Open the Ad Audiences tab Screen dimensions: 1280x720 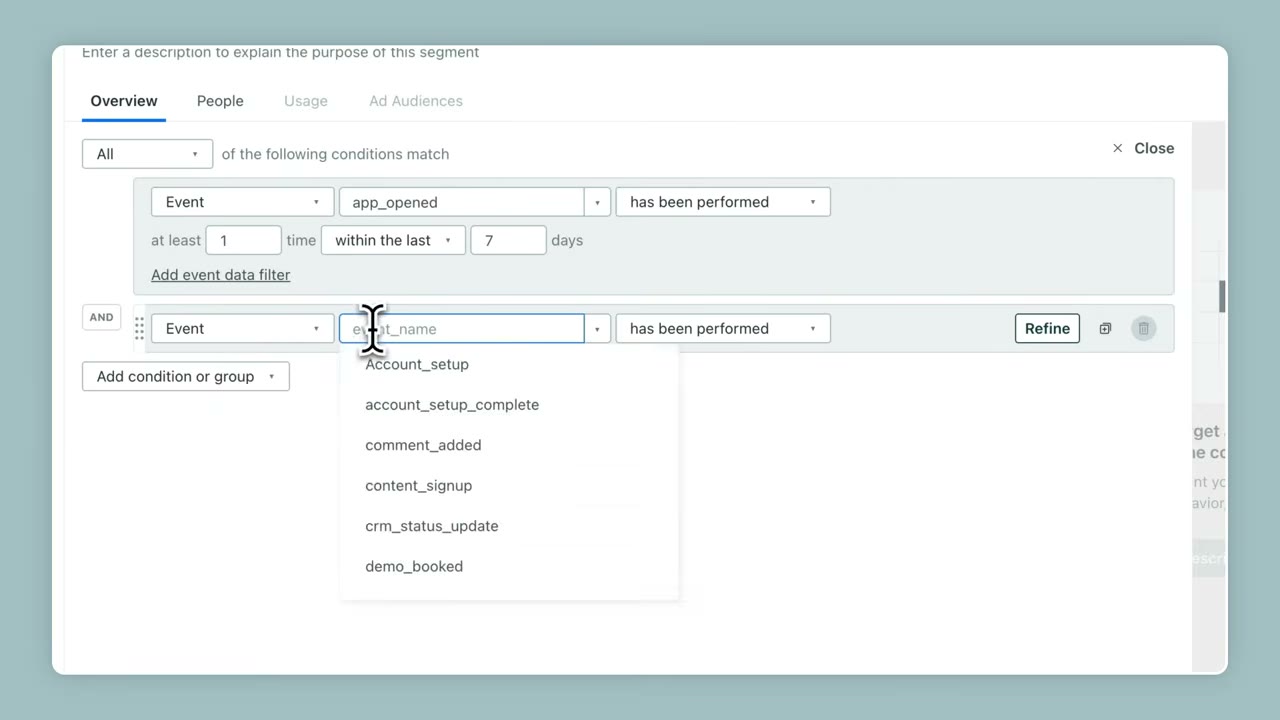pos(416,101)
